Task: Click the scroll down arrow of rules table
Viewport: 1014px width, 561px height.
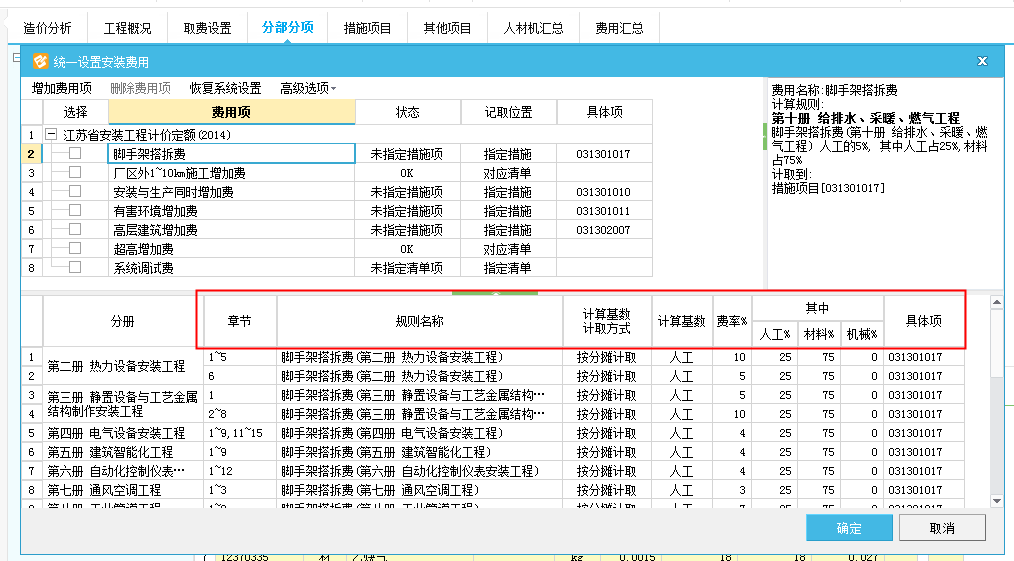Action: pyautogui.click(x=996, y=500)
